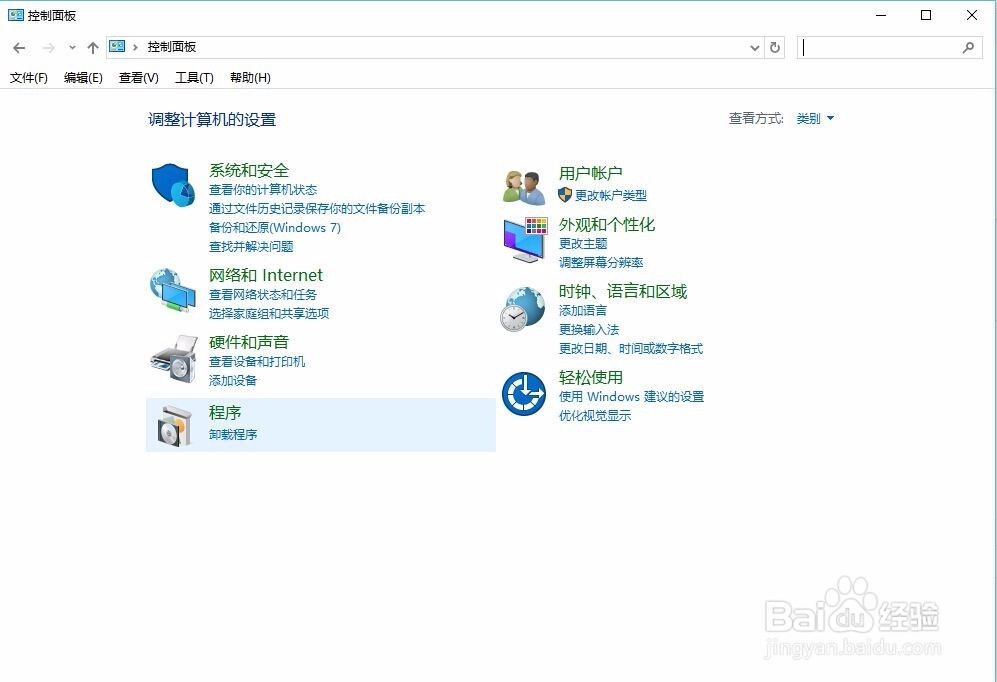Open the 外观和个性化 monitor icon
Screen dimensions: 997x682
[x=523, y=239]
